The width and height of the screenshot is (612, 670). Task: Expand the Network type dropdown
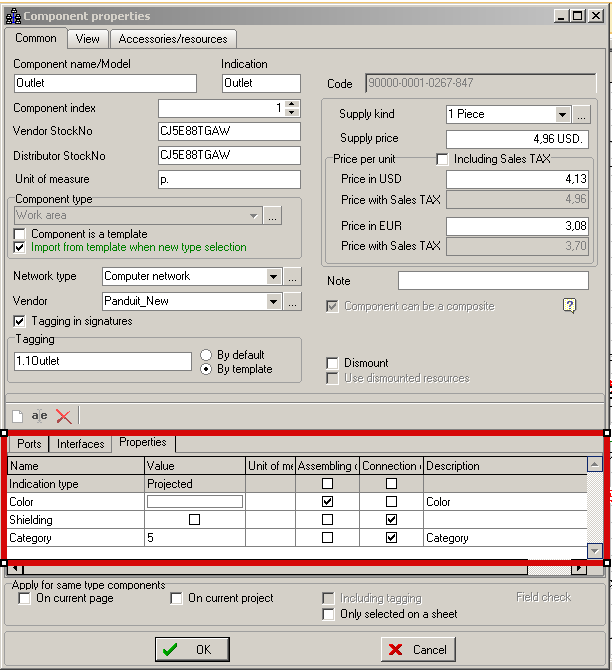[x=273, y=276]
